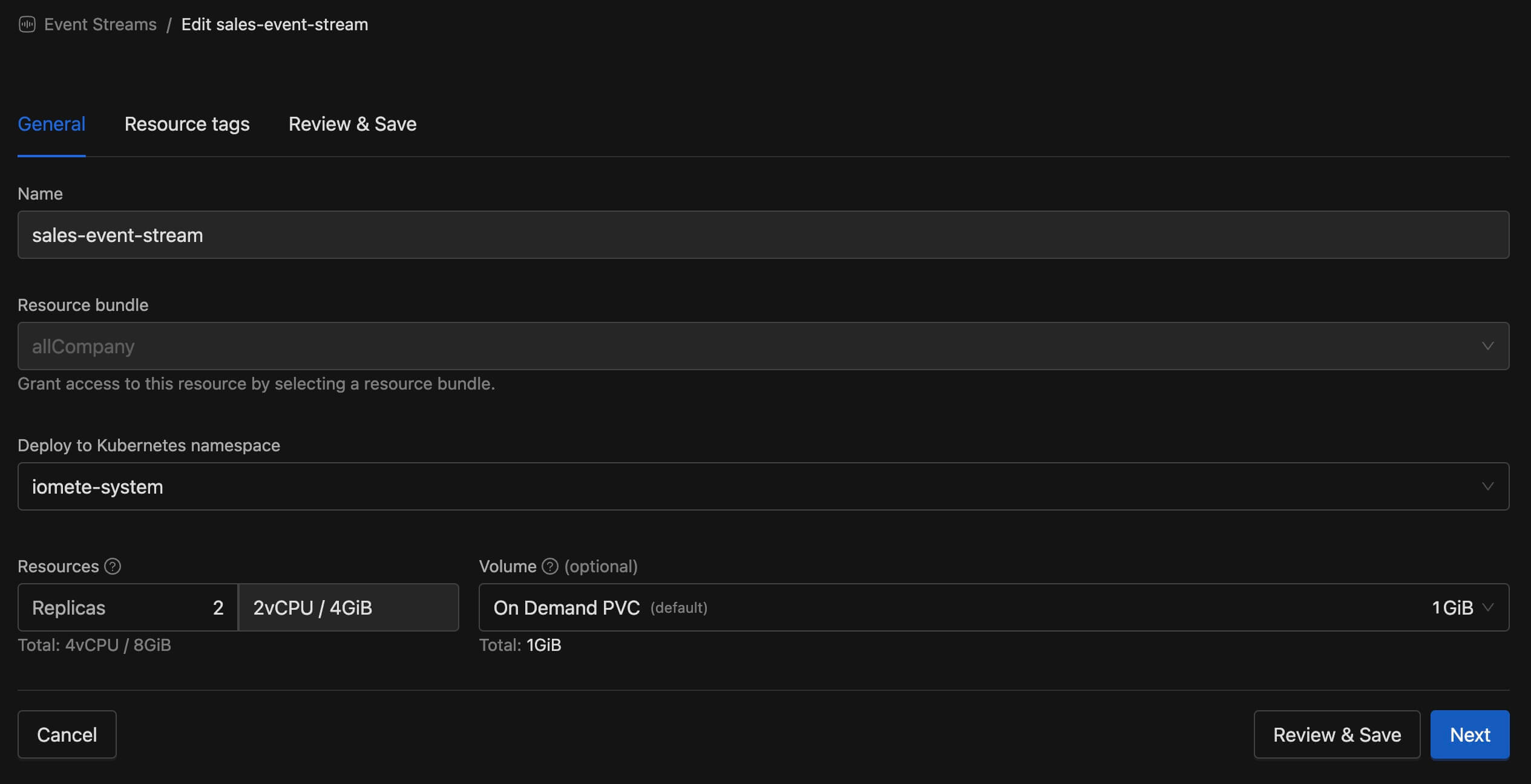Click inside the sales-event-stream name field
1531x784 pixels.
[424, 235]
